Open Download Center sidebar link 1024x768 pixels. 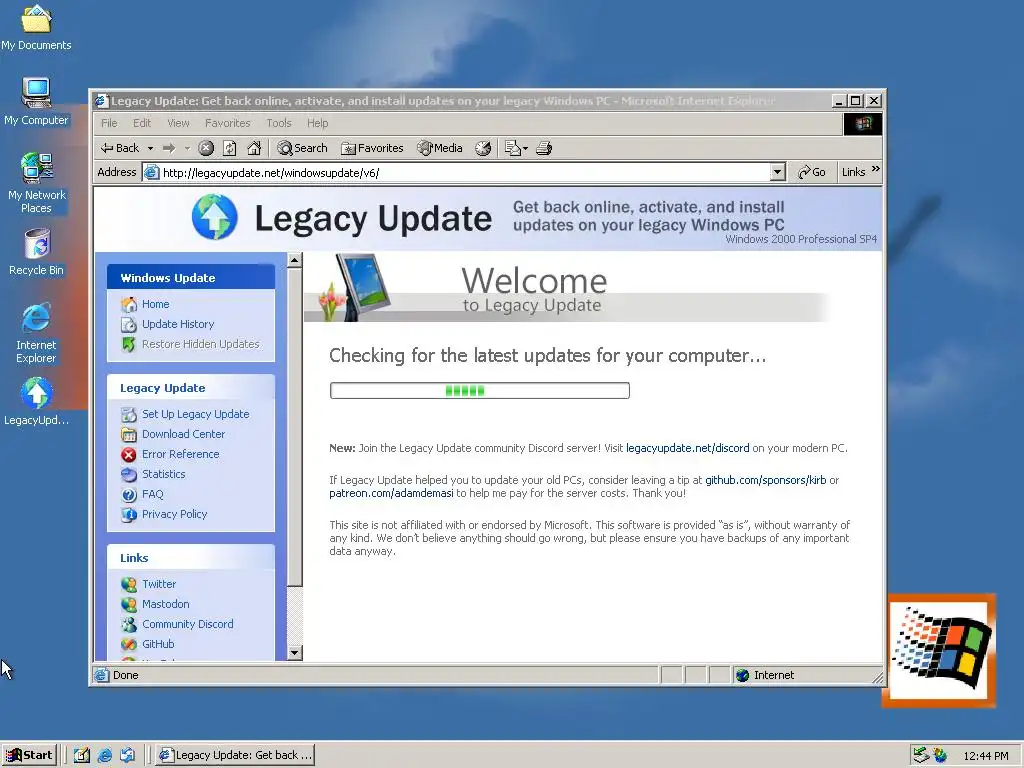pyautogui.click(x=184, y=434)
